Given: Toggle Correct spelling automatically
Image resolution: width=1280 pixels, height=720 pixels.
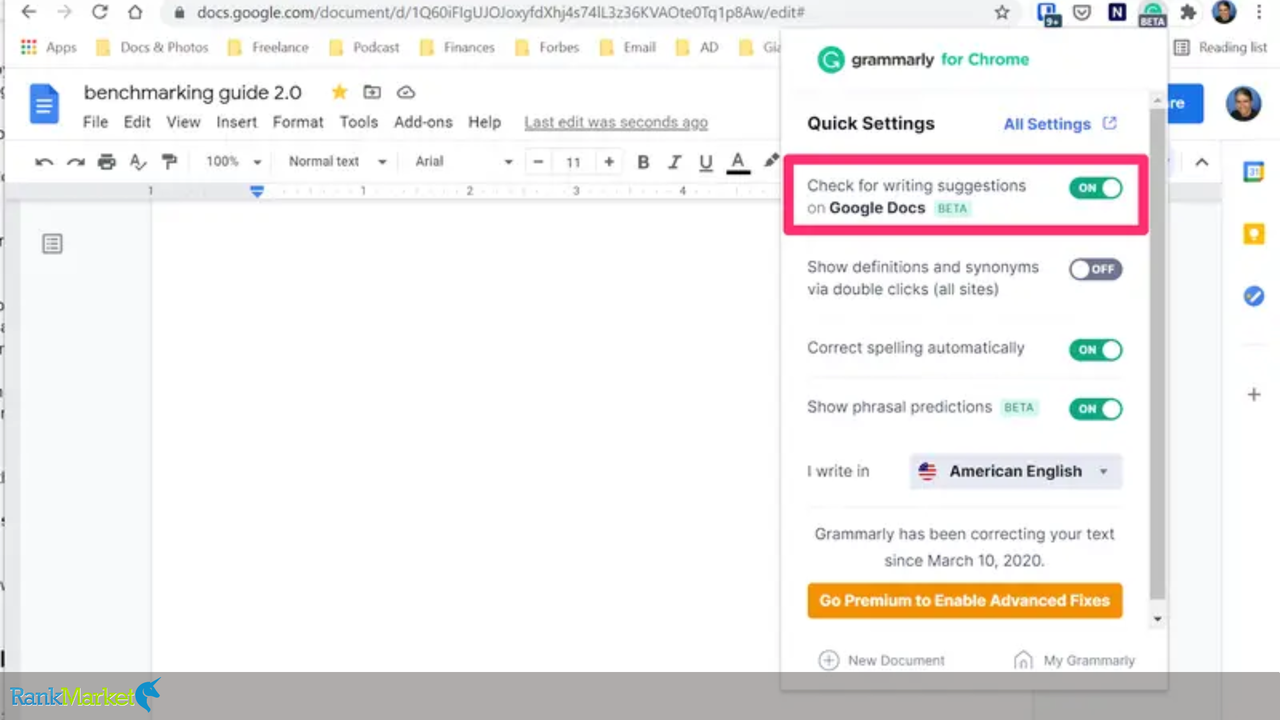Looking at the screenshot, I should click(x=1095, y=350).
